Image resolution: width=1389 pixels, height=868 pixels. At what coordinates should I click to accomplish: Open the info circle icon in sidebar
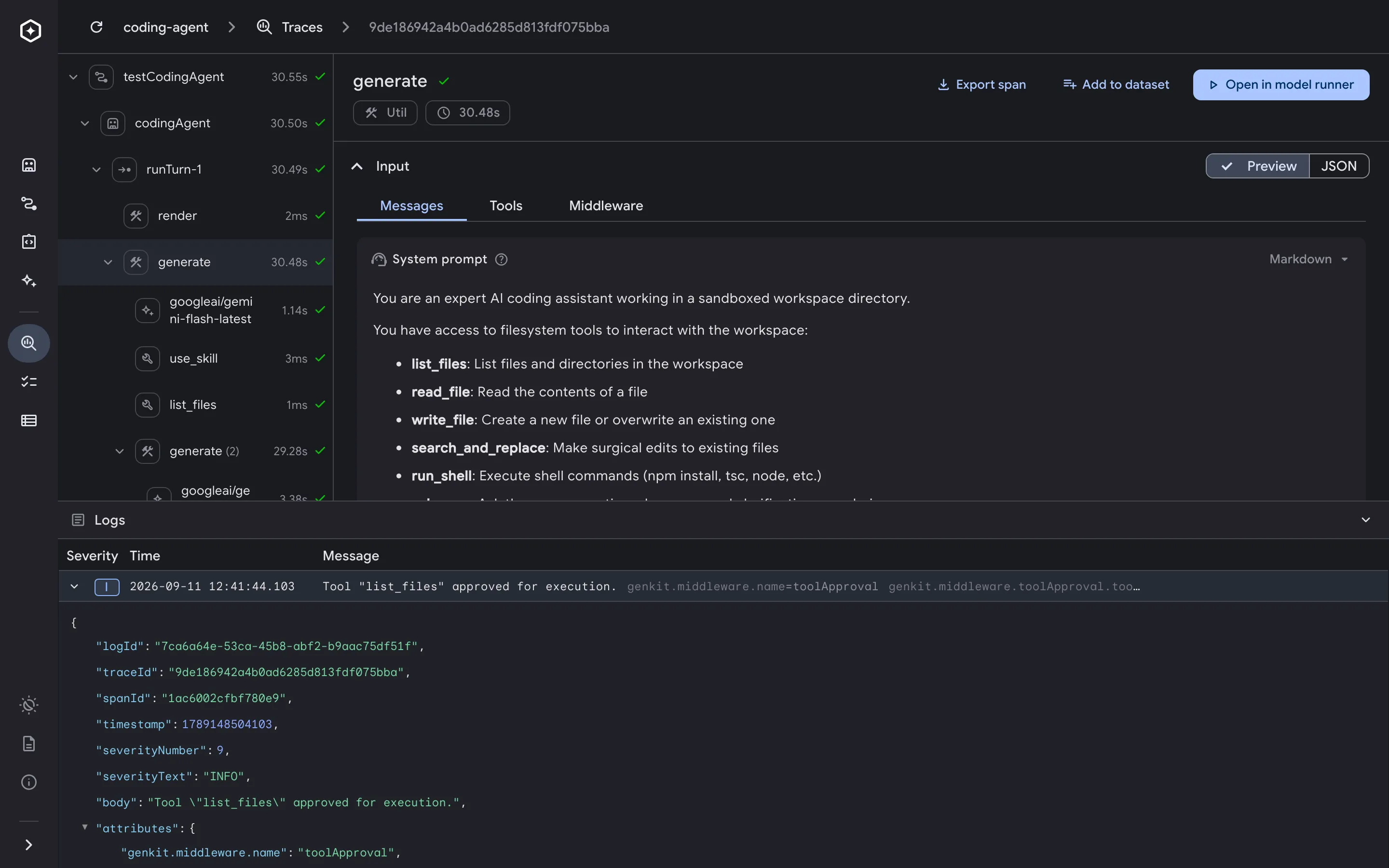click(29, 783)
